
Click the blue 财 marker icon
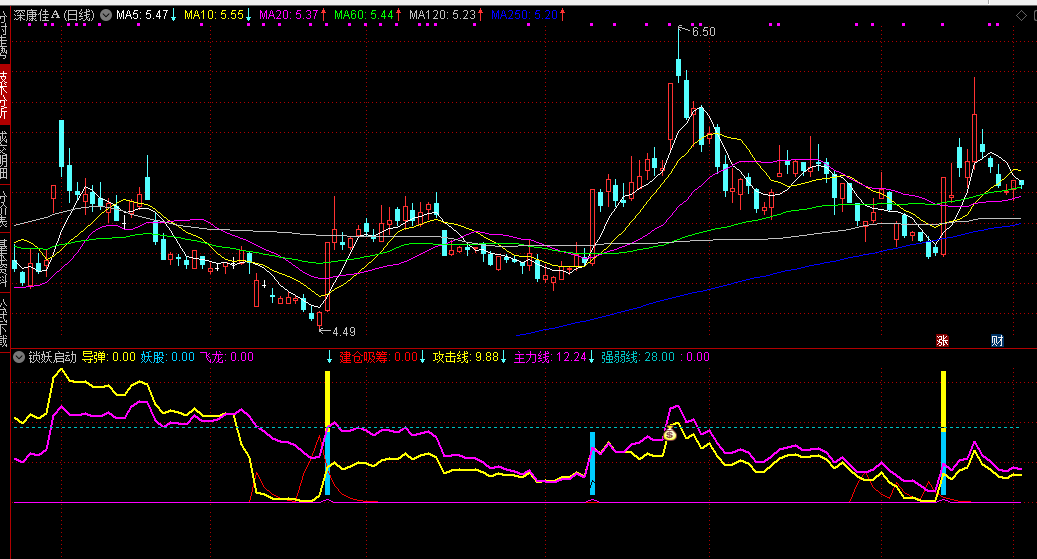click(x=997, y=340)
